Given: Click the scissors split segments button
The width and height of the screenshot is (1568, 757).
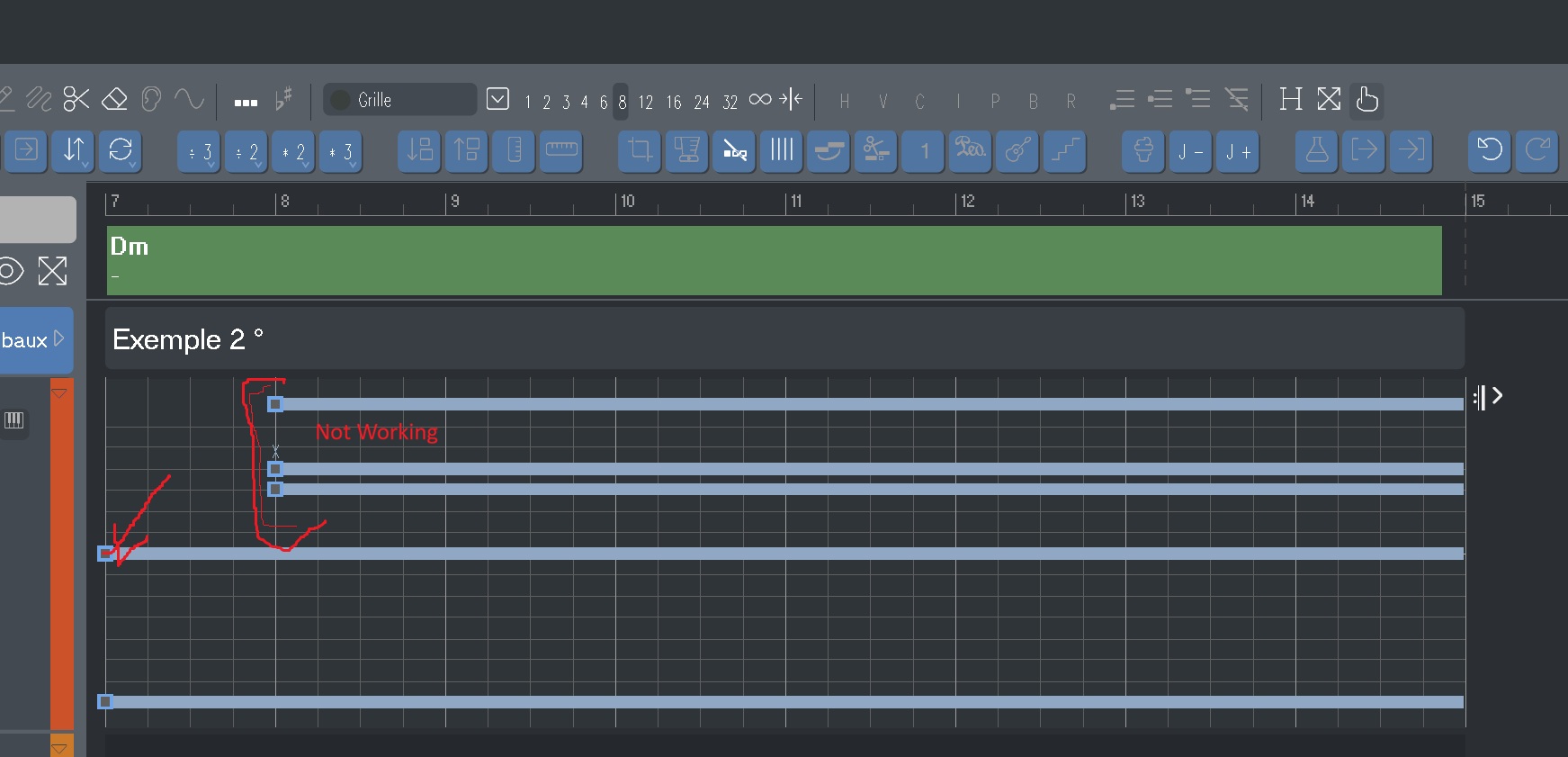Looking at the screenshot, I should tap(875, 150).
